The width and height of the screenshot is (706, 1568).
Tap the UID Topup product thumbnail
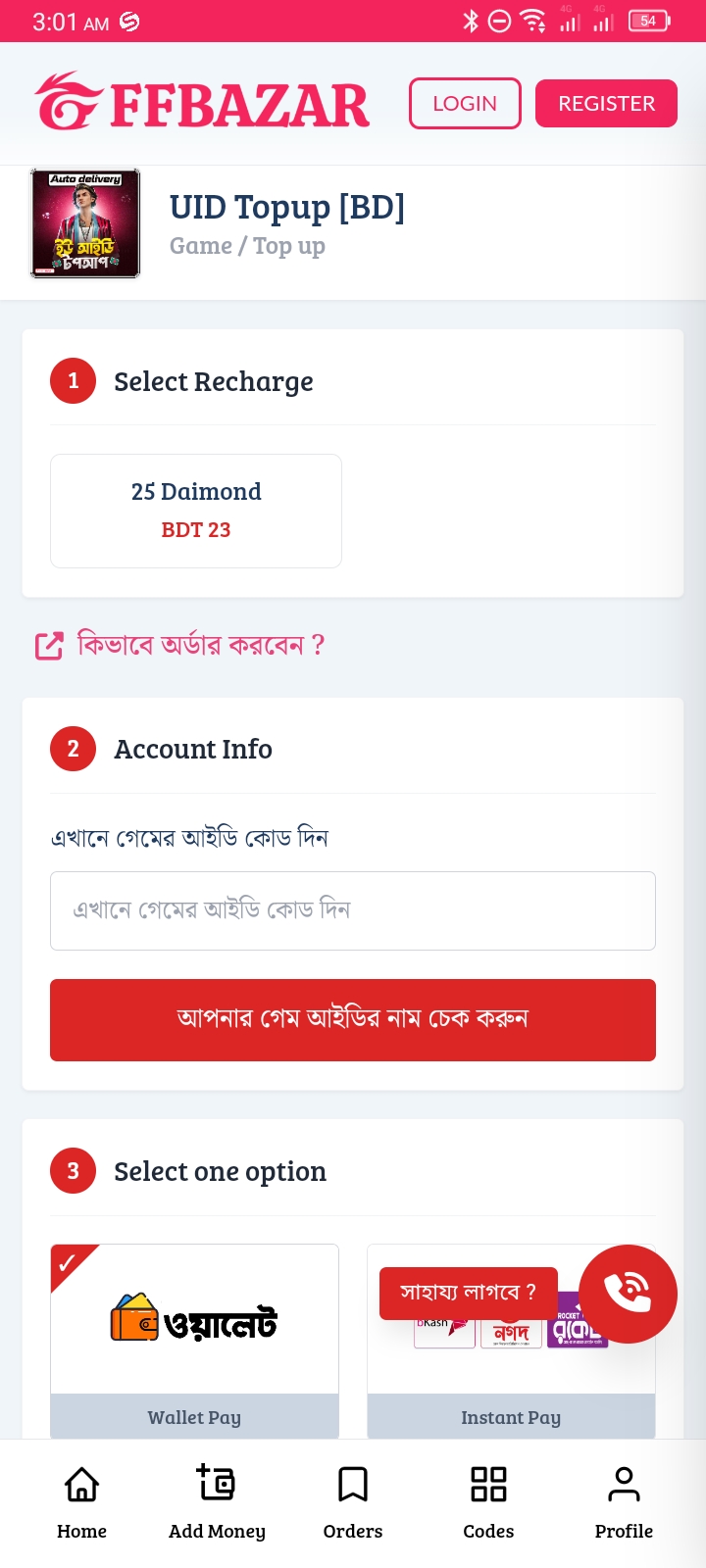pyautogui.click(x=85, y=223)
